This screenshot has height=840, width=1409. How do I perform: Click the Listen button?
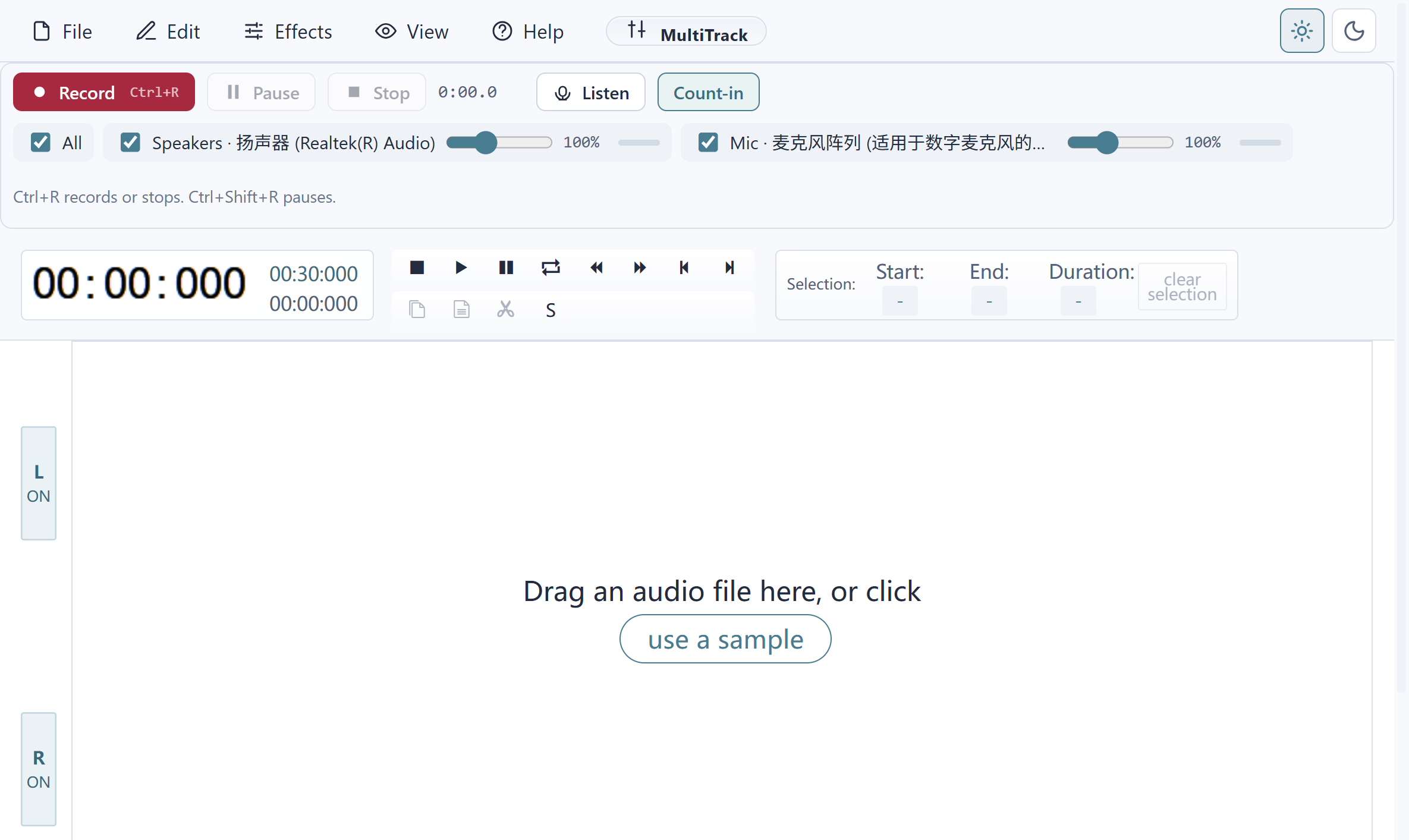[591, 92]
